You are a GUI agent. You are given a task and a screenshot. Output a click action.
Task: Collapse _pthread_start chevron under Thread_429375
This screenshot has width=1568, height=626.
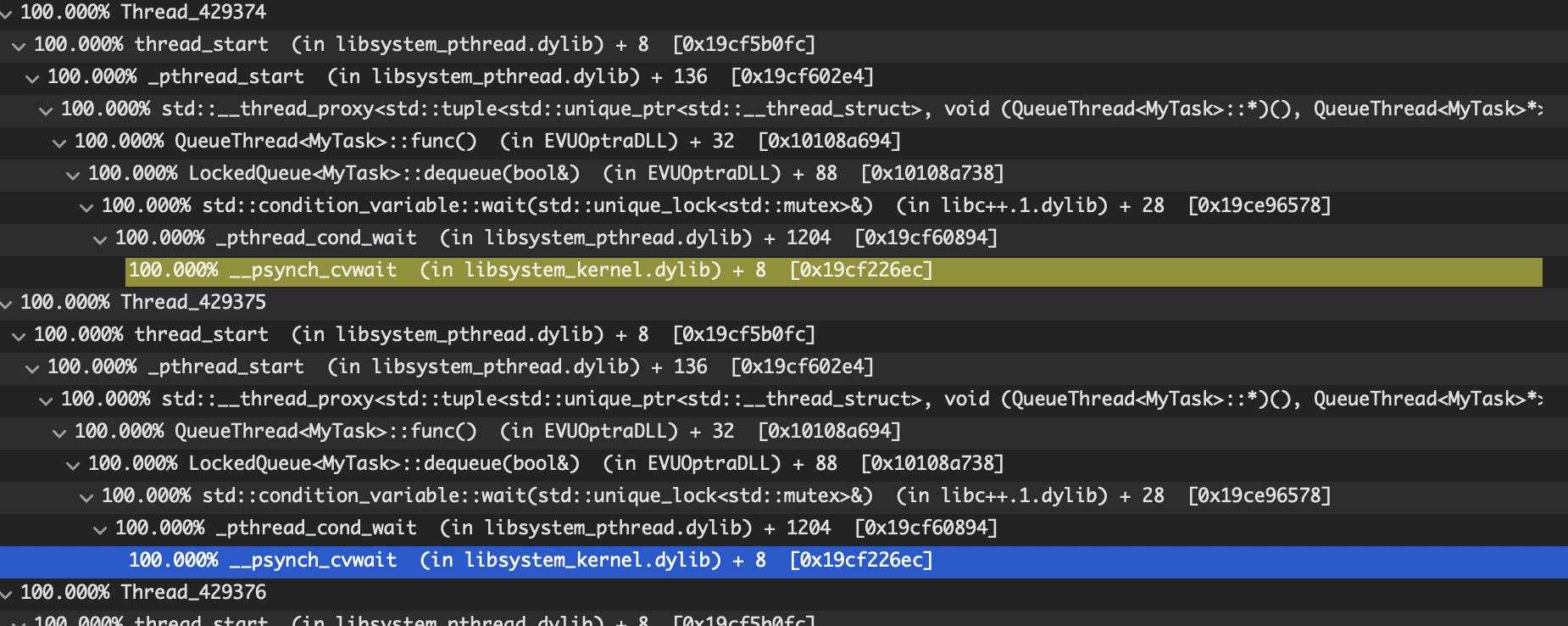pyautogui.click(x=32, y=369)
